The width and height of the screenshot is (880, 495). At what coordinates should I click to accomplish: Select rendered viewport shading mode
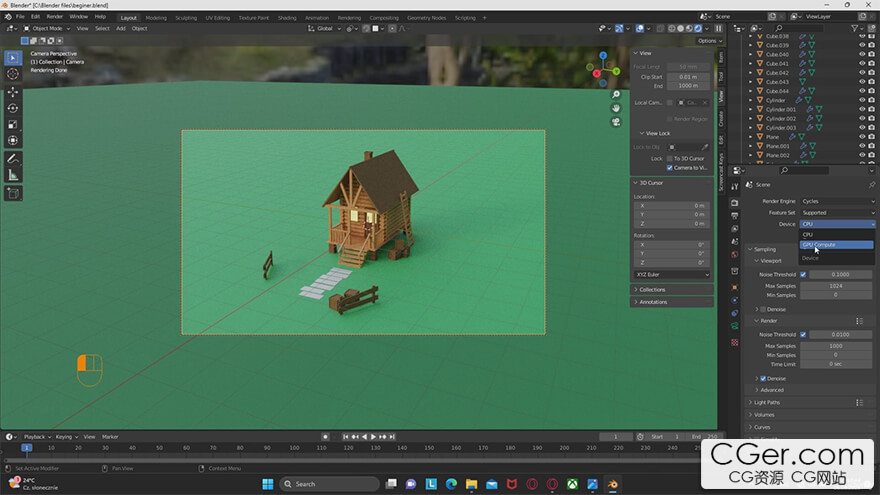tap(698, 29)
